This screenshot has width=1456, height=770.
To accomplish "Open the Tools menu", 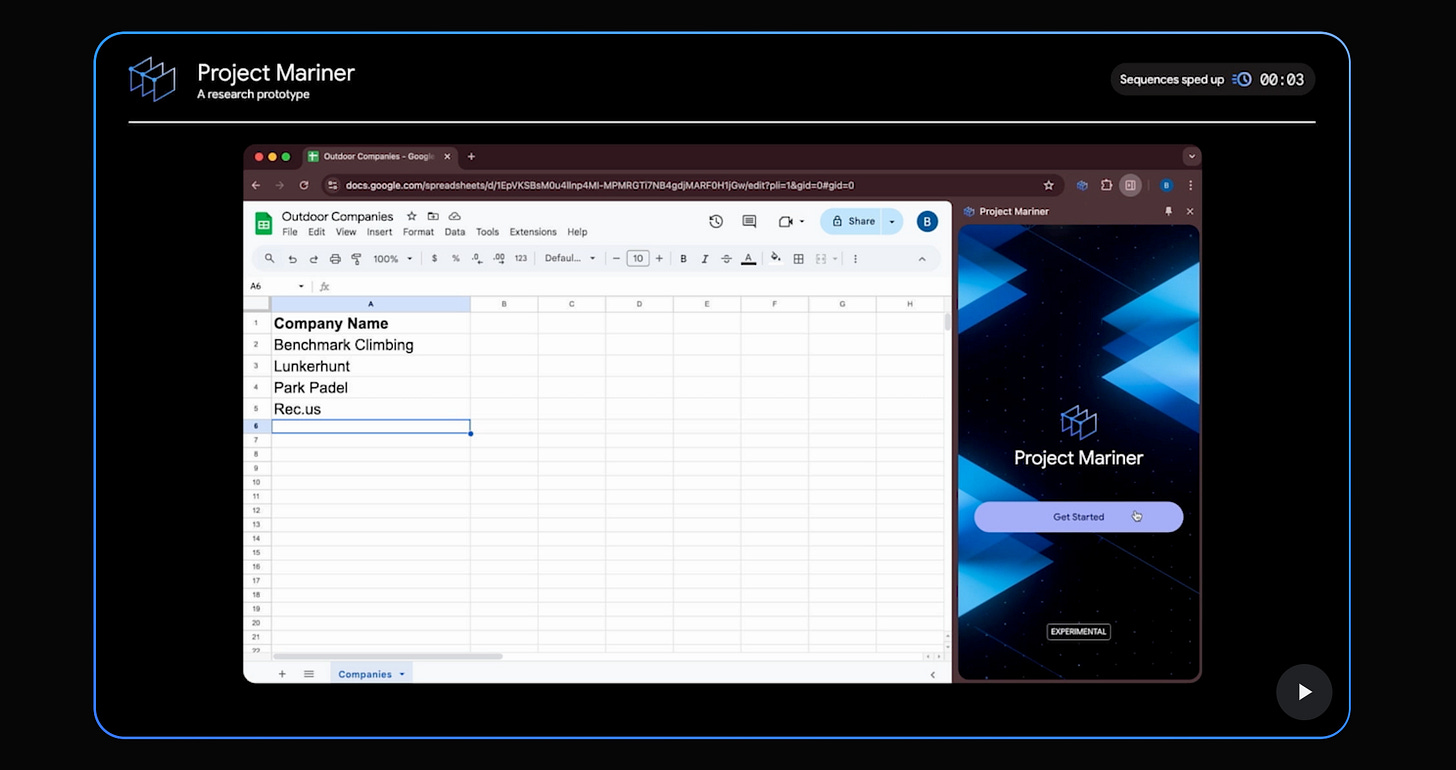I will [x=487, y=232].
